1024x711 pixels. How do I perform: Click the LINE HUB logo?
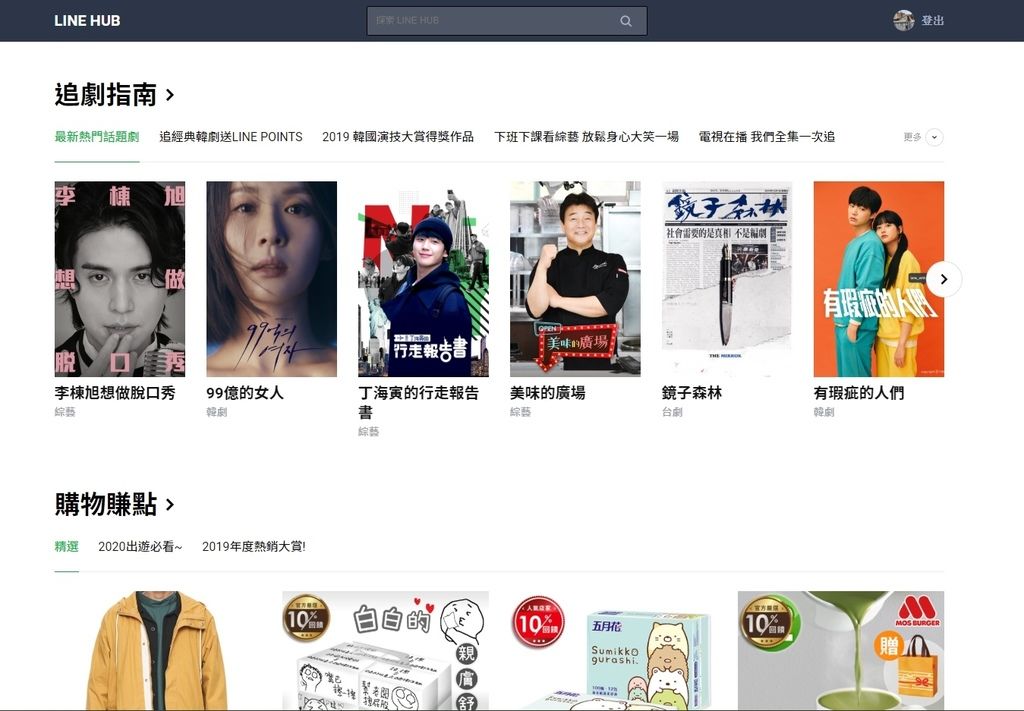tap(88, 21)
